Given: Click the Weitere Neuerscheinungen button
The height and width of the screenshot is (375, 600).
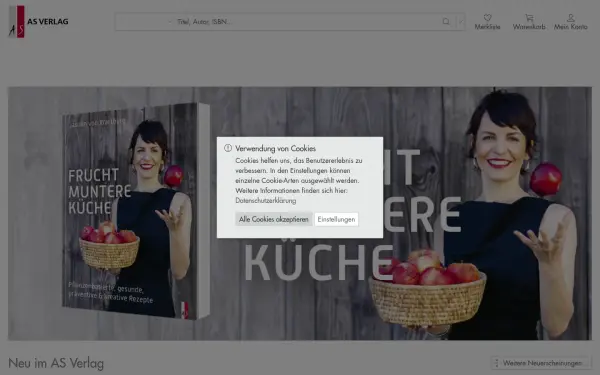Looking at the screenshot, I should click(x=541, y=363).
